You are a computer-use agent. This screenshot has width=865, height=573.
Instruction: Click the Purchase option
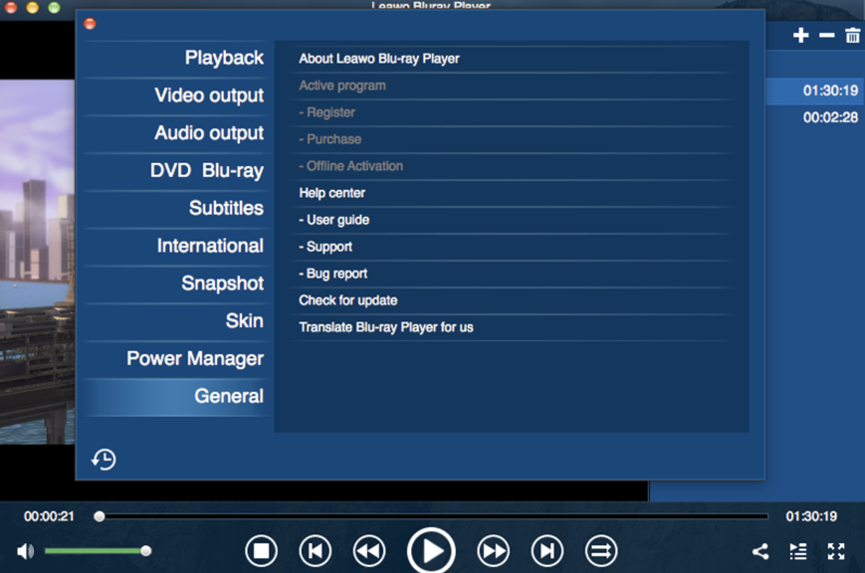(330, 139)
